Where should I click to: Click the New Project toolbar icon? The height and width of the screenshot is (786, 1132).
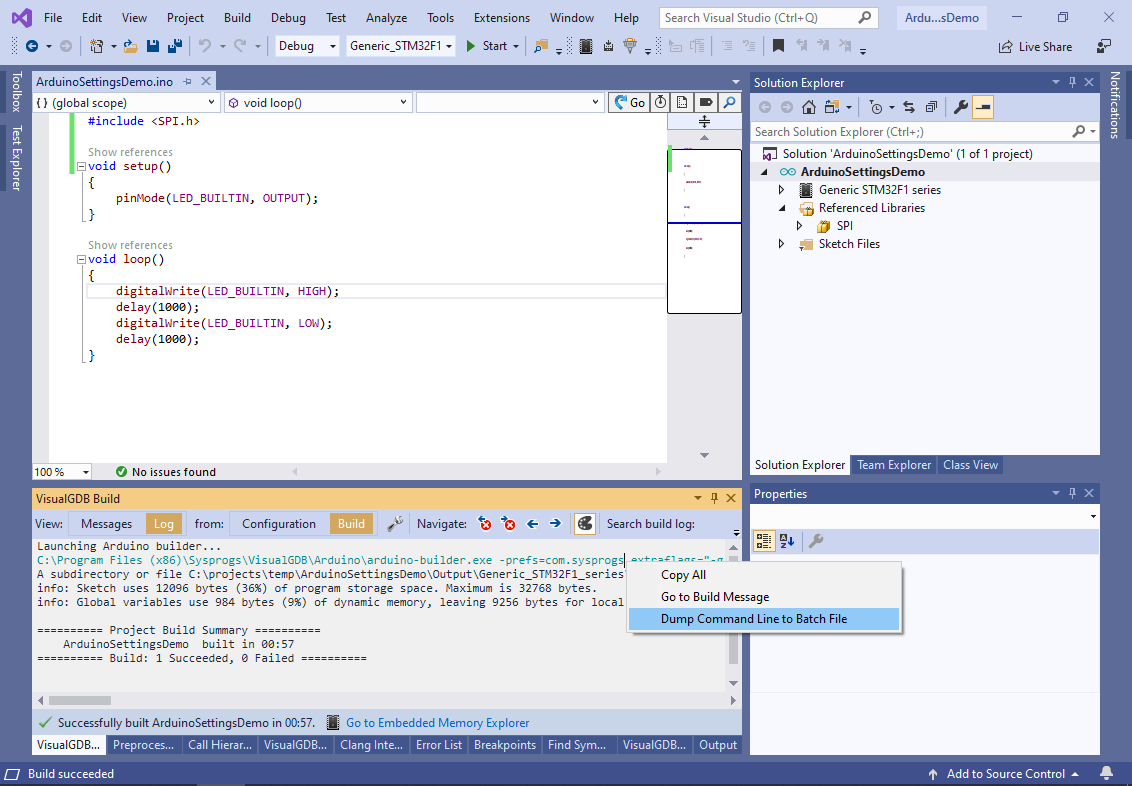point(96,46)
